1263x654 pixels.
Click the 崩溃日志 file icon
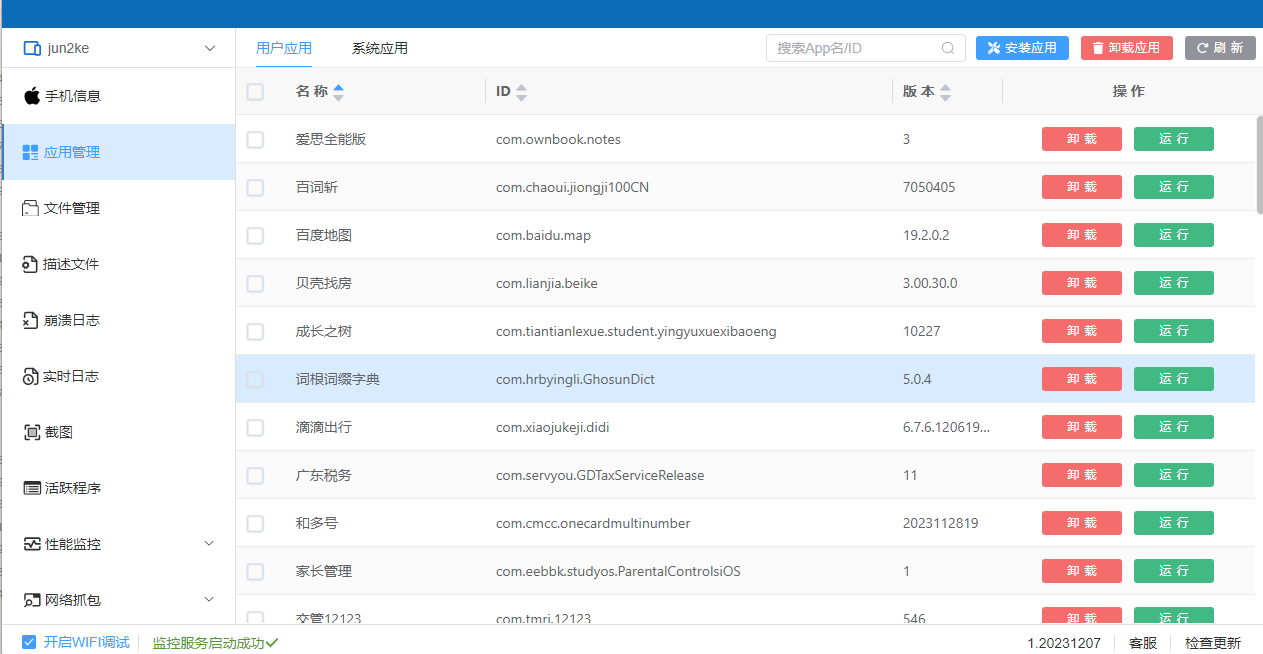[x=31, y=320]
